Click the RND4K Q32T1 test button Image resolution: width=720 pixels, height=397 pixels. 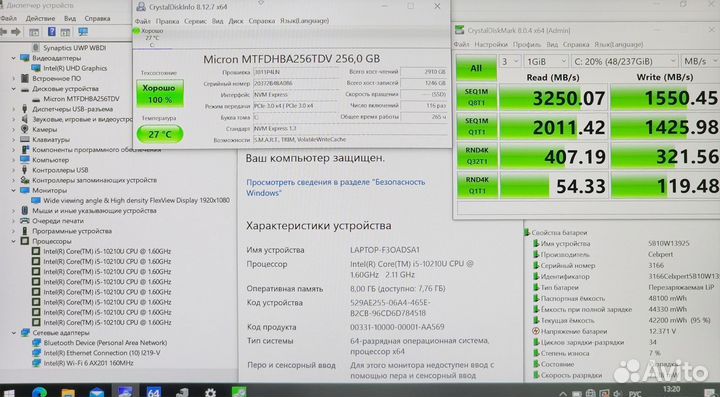coord(477,156)
